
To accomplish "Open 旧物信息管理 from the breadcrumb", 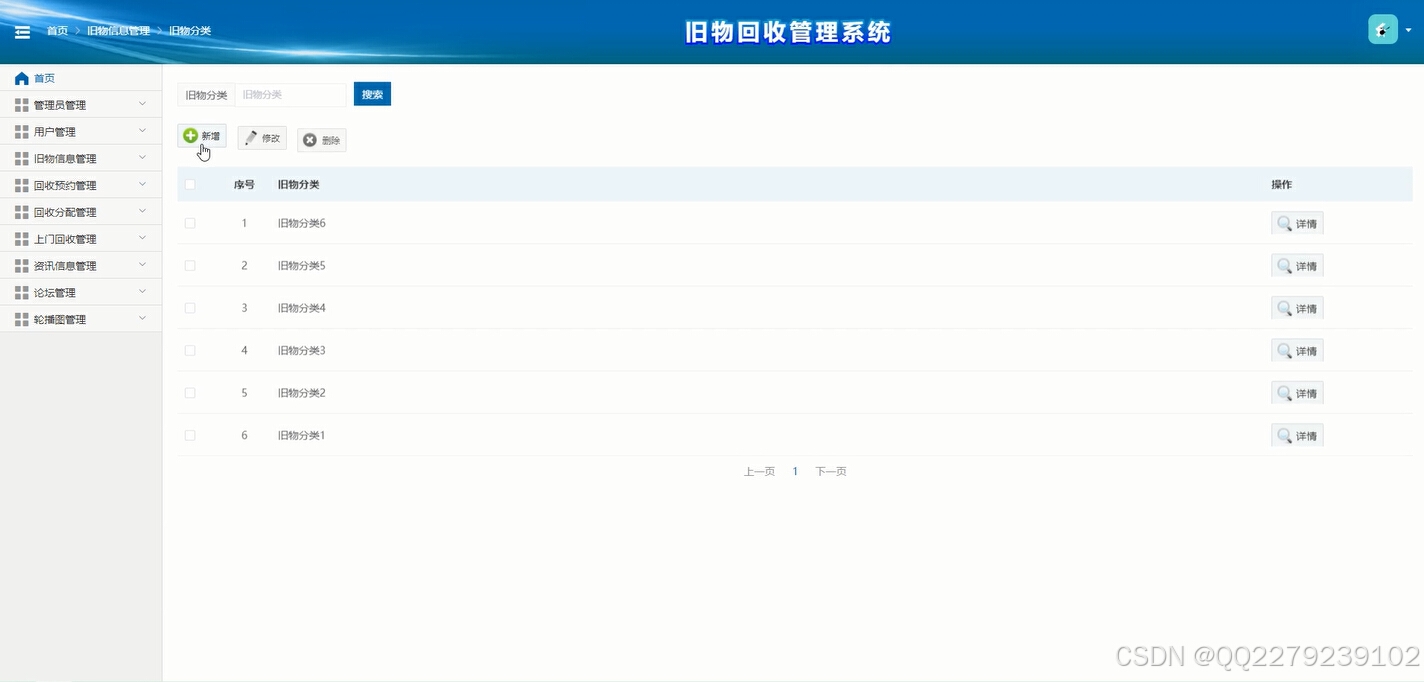I will click(118, 30).
